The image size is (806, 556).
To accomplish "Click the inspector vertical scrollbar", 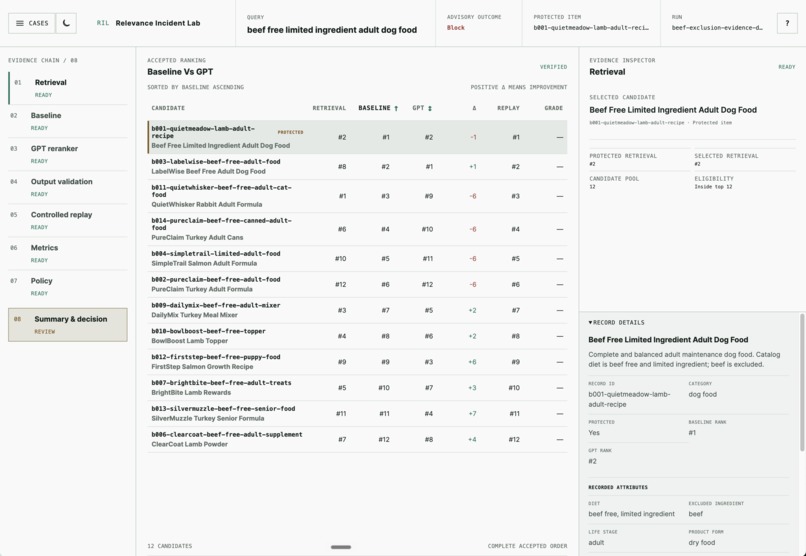I will pos(801,383).
